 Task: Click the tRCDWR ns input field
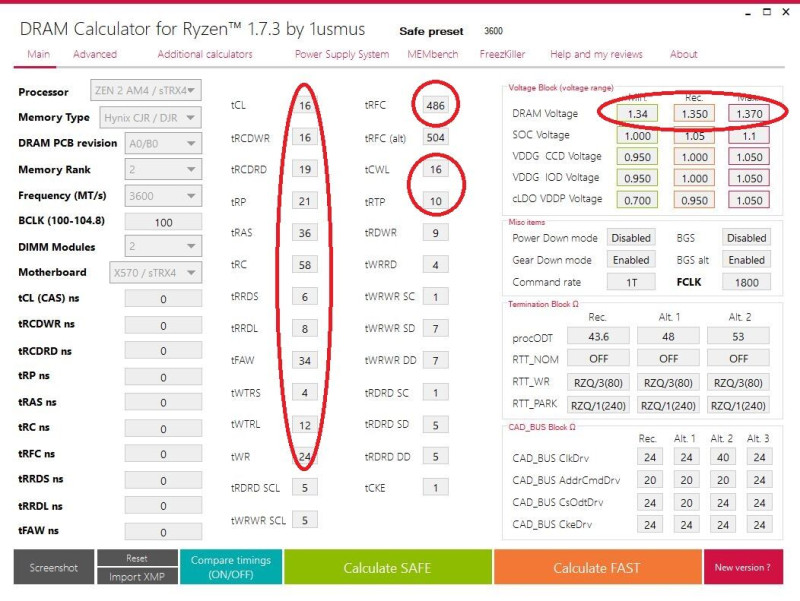163,325
